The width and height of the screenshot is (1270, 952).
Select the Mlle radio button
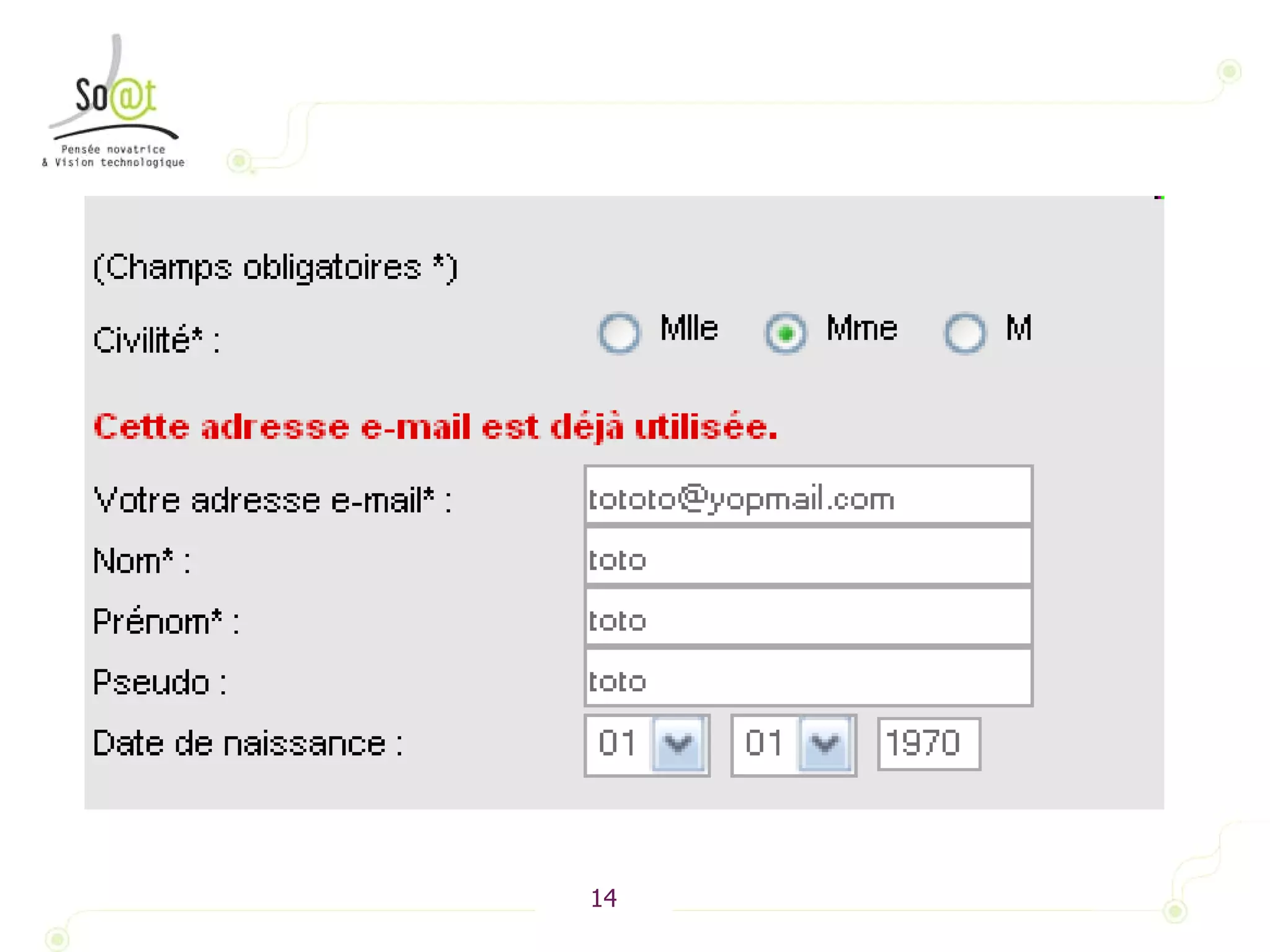(x=619, y=333)
